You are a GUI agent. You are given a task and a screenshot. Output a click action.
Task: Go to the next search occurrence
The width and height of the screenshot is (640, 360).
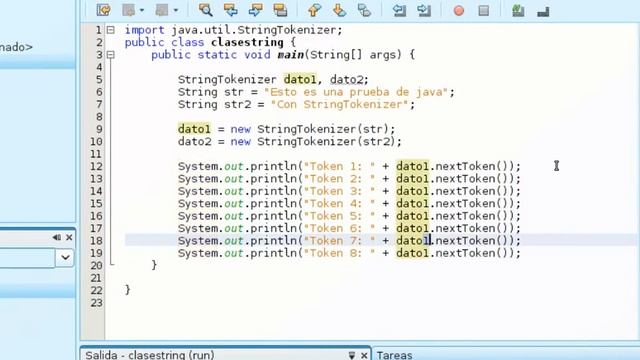coord(256,10)
